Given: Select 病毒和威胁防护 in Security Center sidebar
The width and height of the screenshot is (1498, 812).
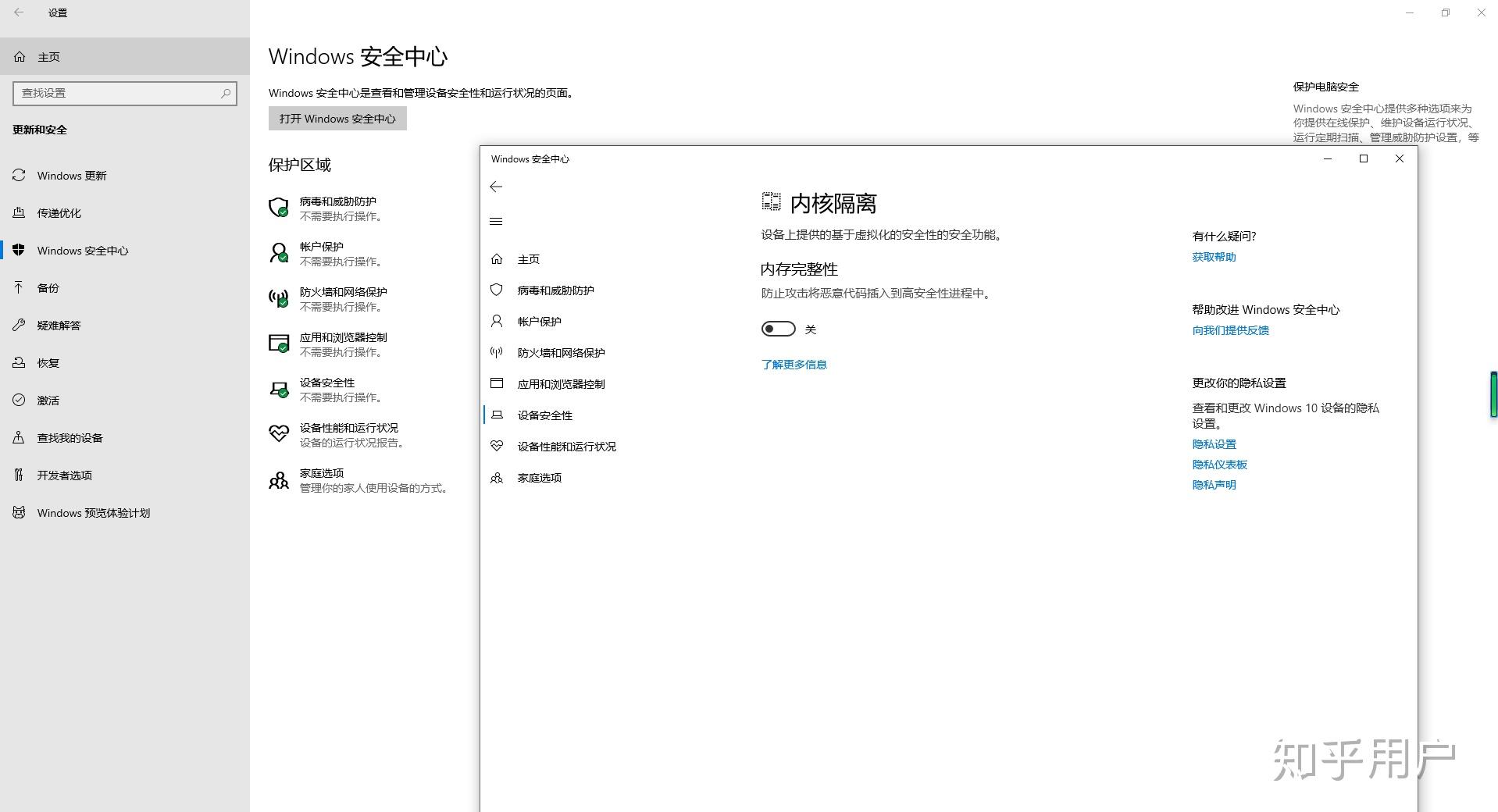Looking at the screenshot, I should (555, 290).
